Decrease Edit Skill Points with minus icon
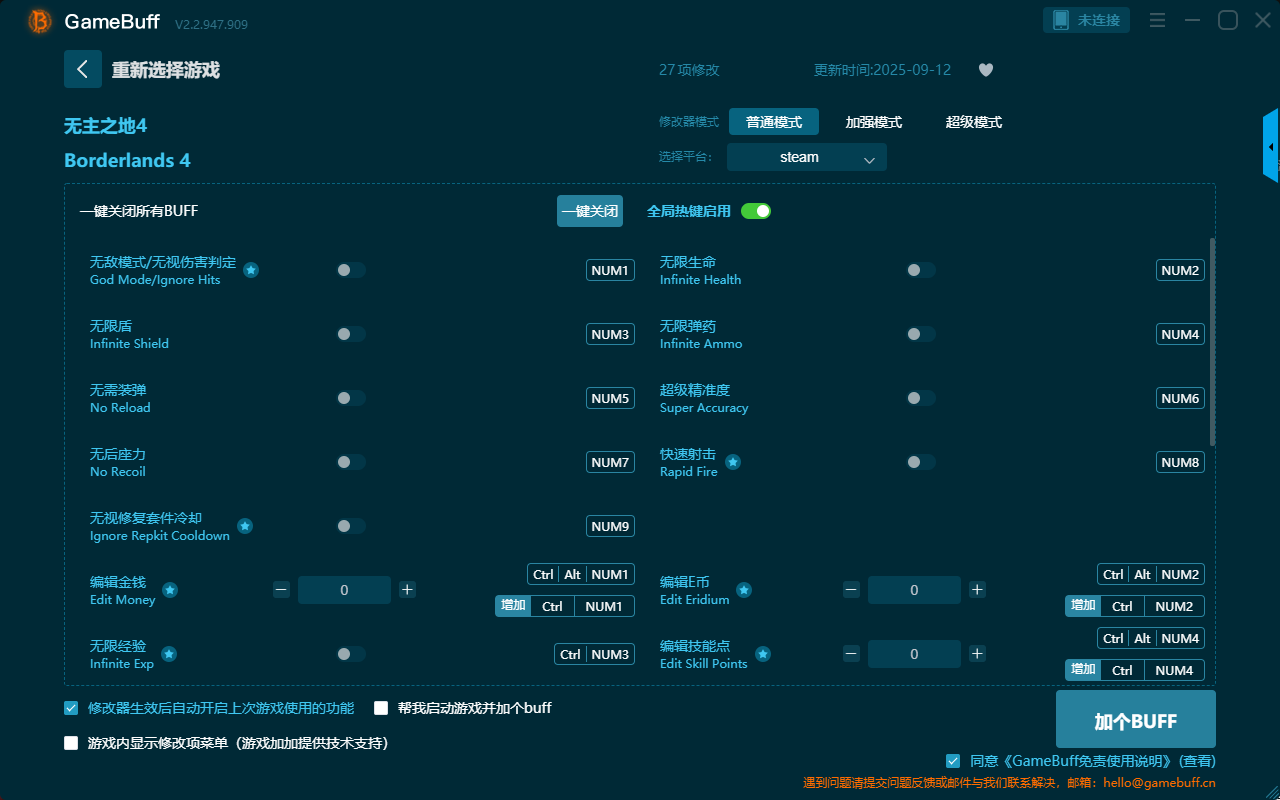The width and height of the screenshot is (1280, 800). click(x=851, y=654)
